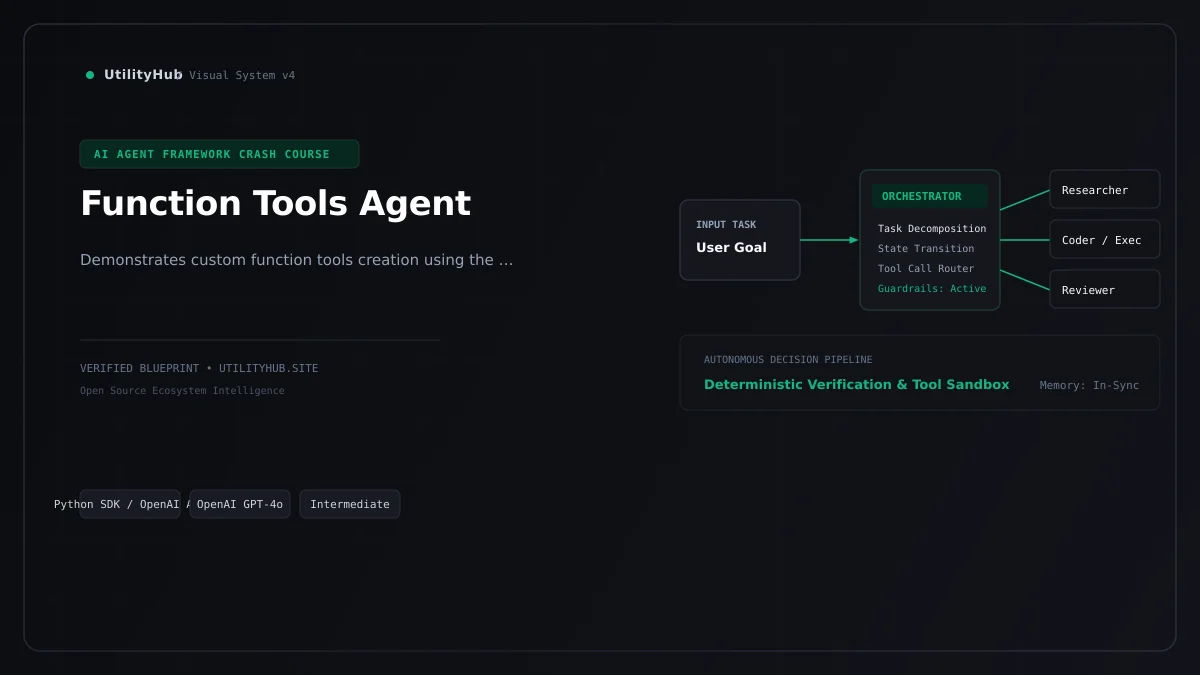Click the description starting 'Demonstrates custom function tools'
The width and height of the screenshot is (1200, 675).
click(x=296, y=260)
